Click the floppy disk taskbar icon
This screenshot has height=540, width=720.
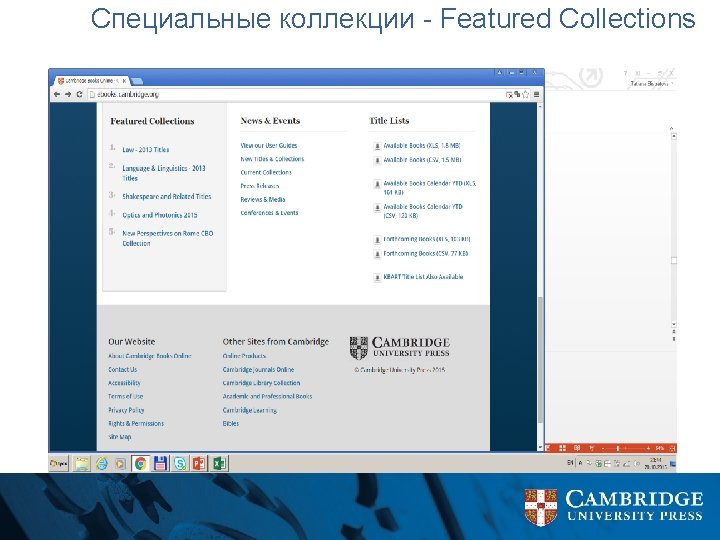160,464
